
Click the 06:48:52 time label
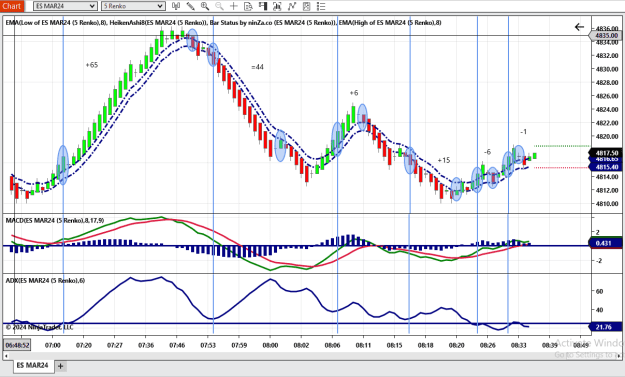click(x=17, y=345)
